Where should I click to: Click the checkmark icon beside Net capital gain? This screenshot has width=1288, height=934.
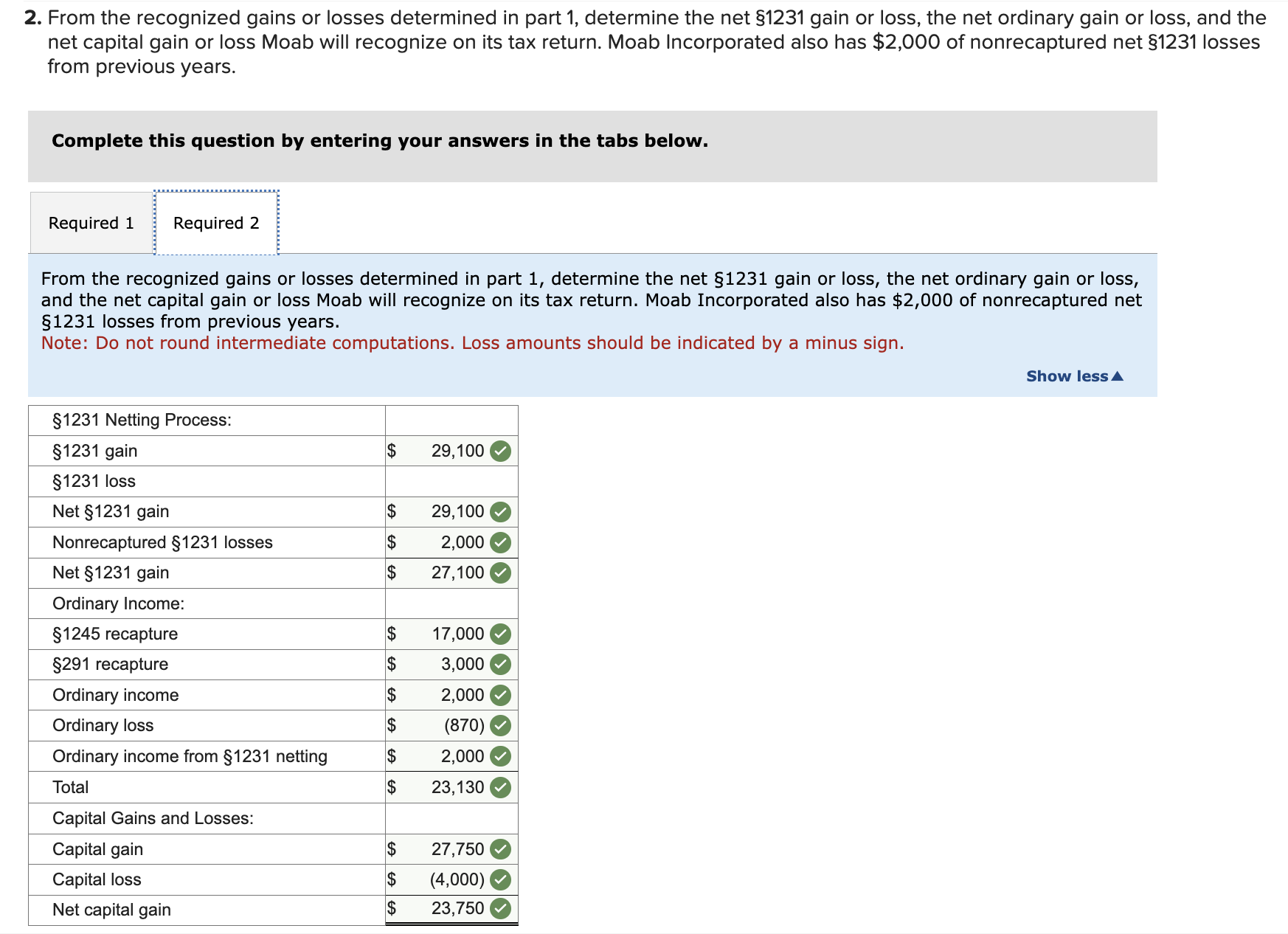pyautogui.click(x=500, y=909)
